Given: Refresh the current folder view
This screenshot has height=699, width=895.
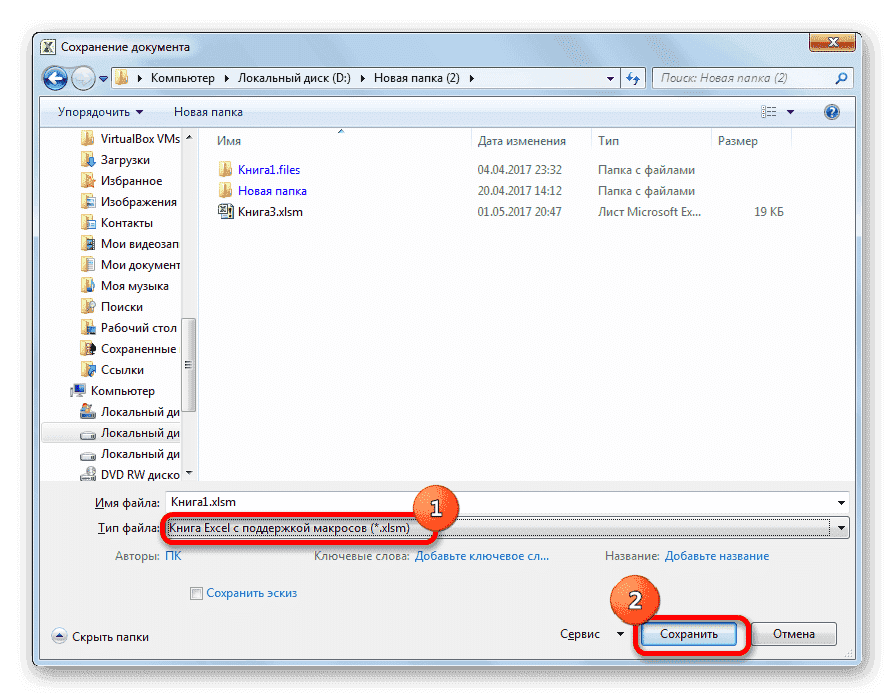Looking at the screenshot, I should [634, 77].
